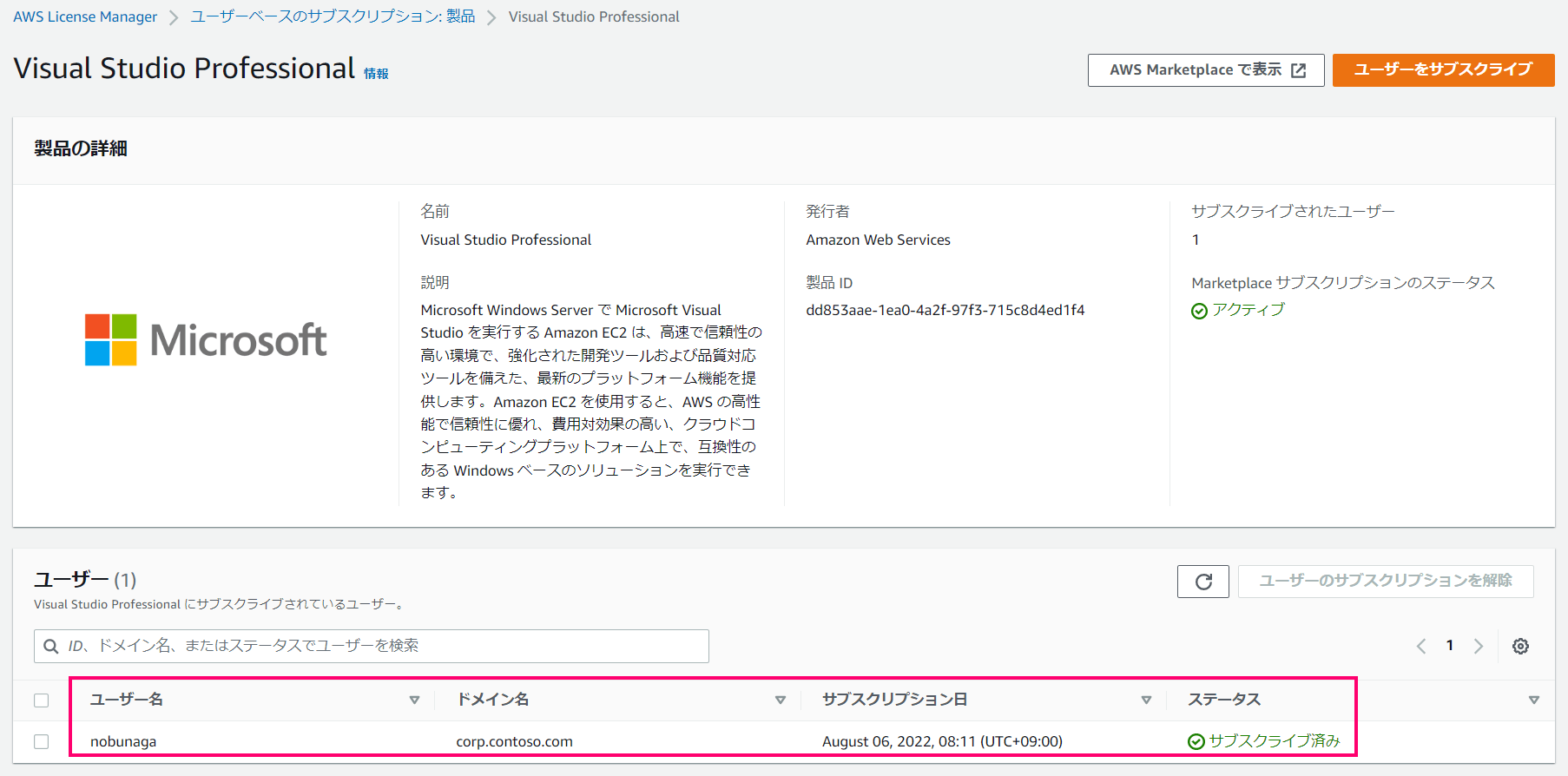The width and height of the screenshot is (1568, 776).
Task: Click the サブスクライブ済み status check icon
Action: 1196,741
